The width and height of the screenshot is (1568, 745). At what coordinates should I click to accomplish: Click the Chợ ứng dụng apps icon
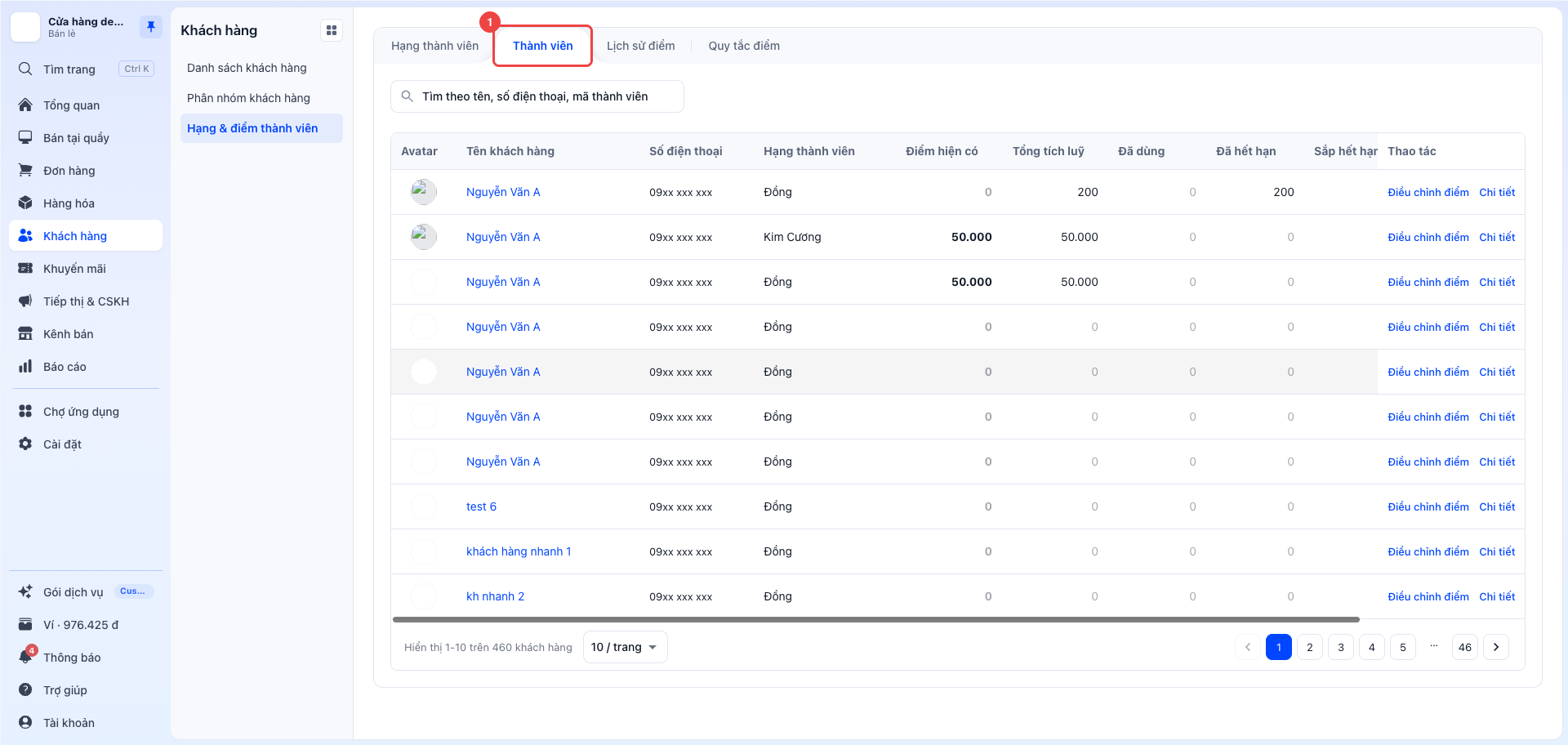(x=25, y=412)
